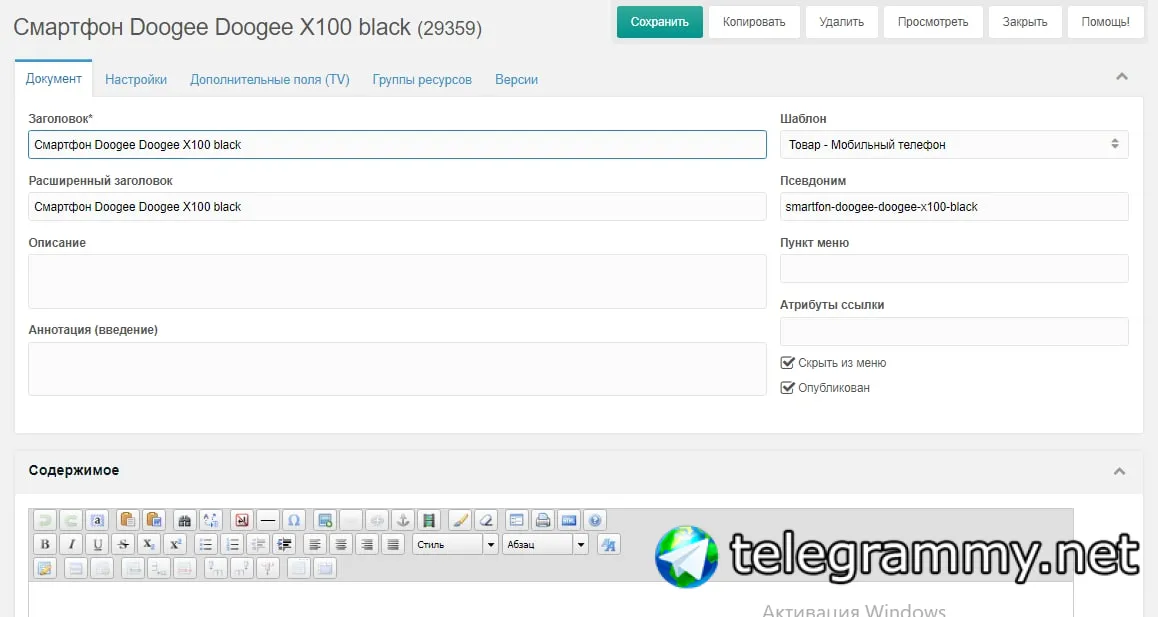
Task: Click the Cleanup Code brush icon
Action: pos(459,521)
